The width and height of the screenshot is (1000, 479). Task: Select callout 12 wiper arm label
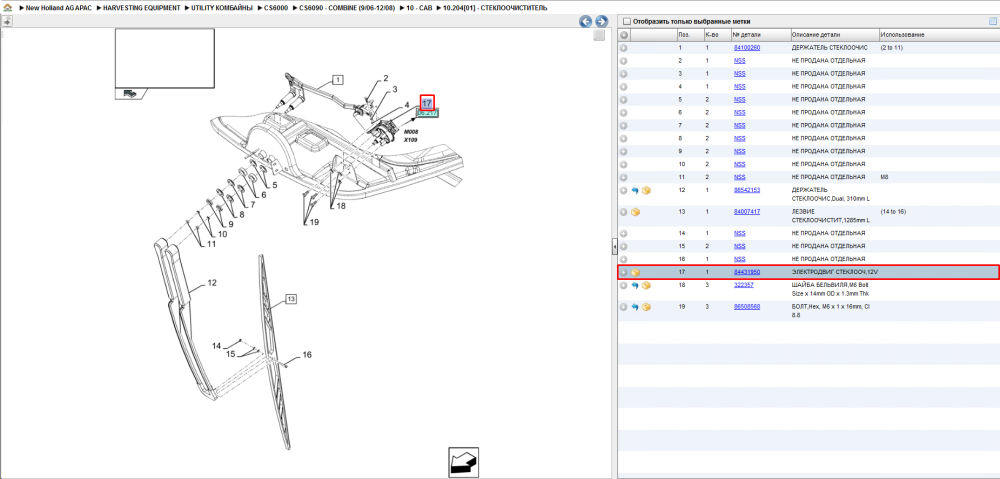coord(212,281)
